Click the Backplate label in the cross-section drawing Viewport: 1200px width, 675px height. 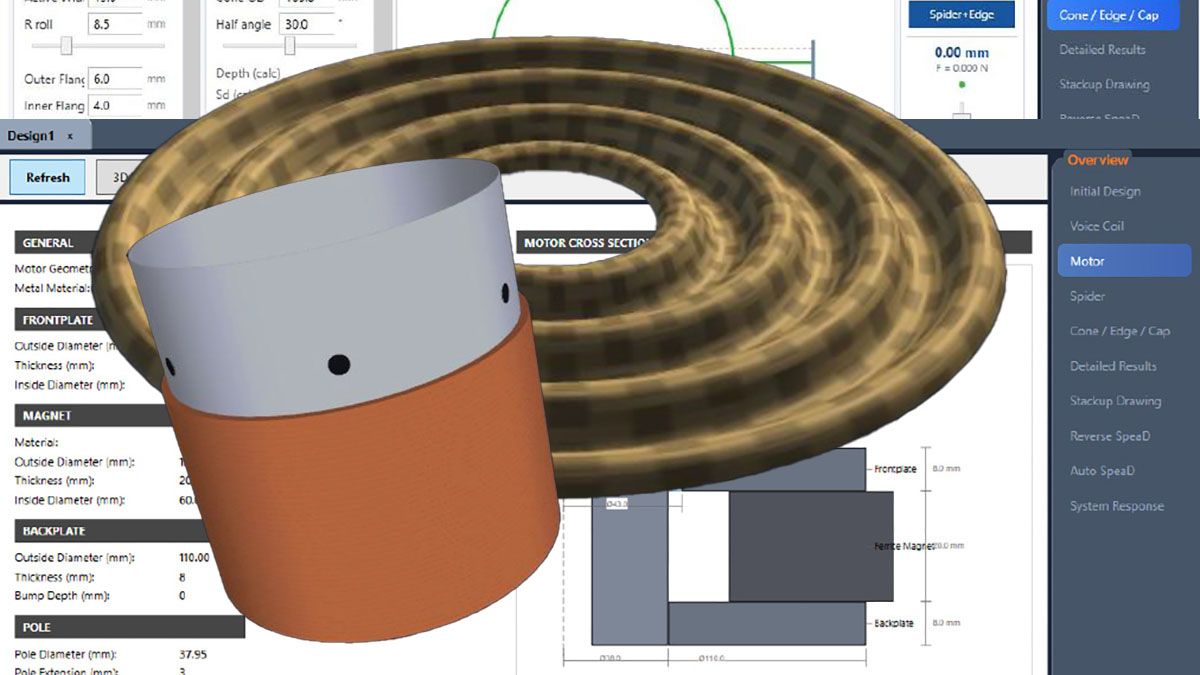[894, 623]
